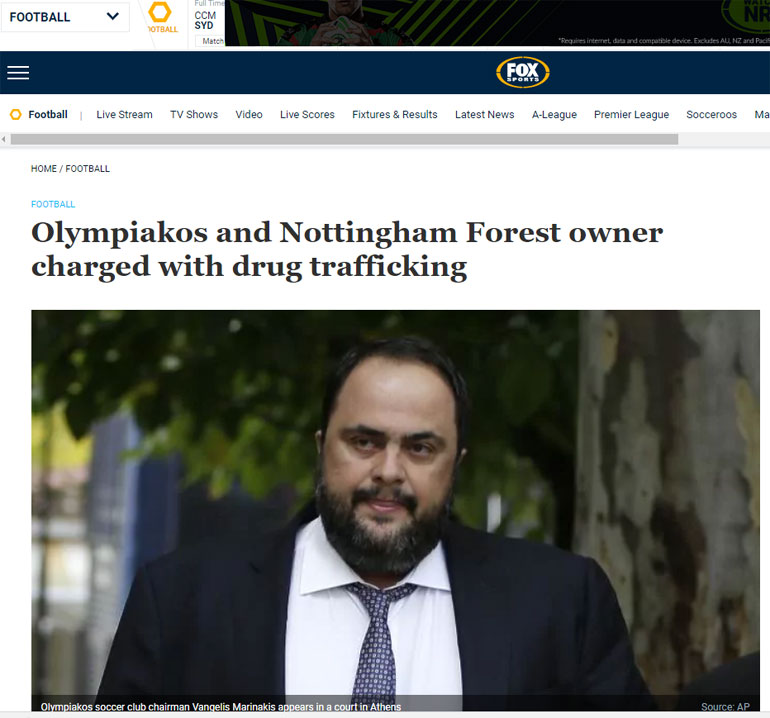Viewport: 770px width, 718px height.
Task: Open the Live Stream menu item
Action: click(x=124, y=114)
